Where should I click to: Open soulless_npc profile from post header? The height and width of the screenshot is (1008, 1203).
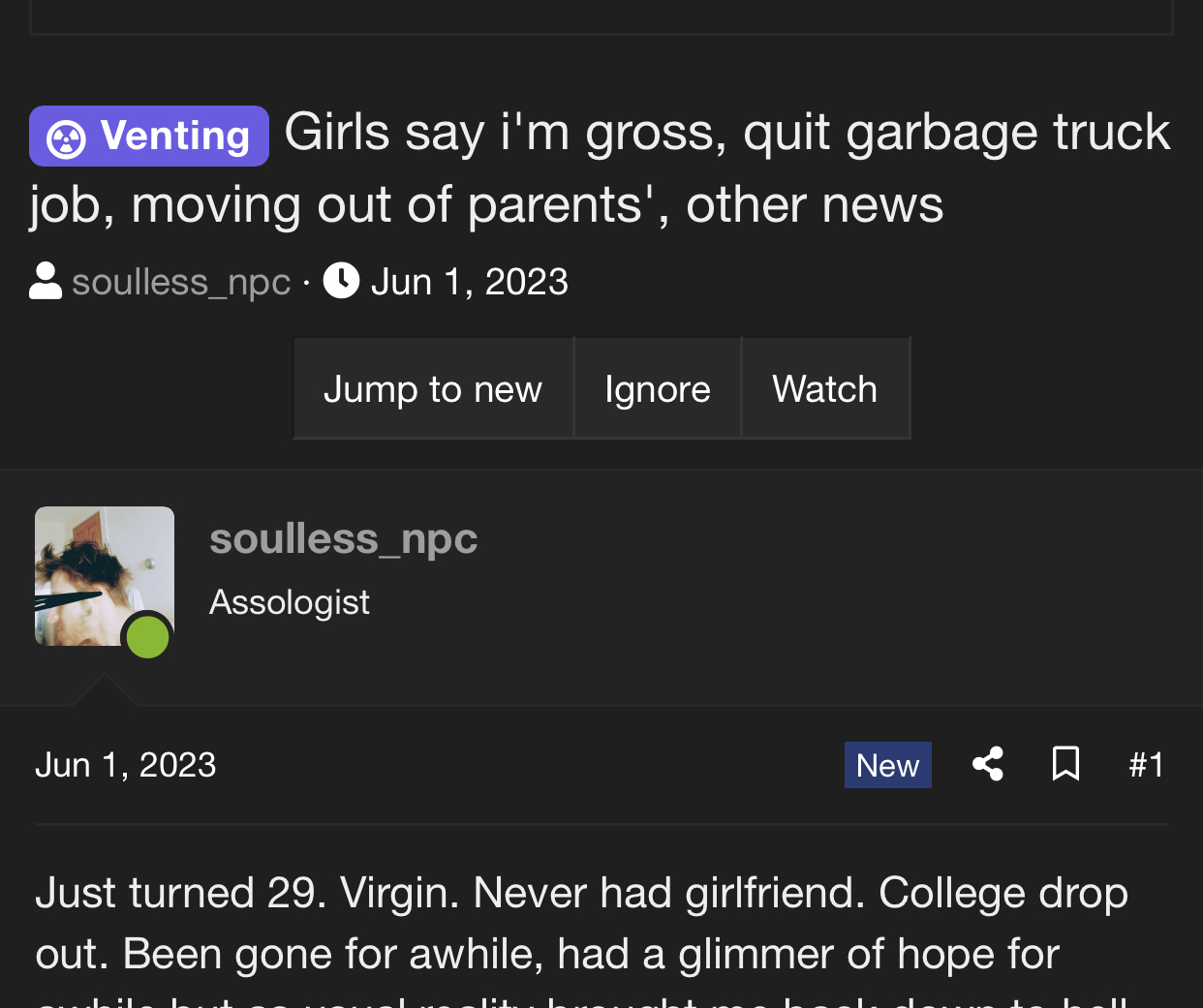point(344,538)
